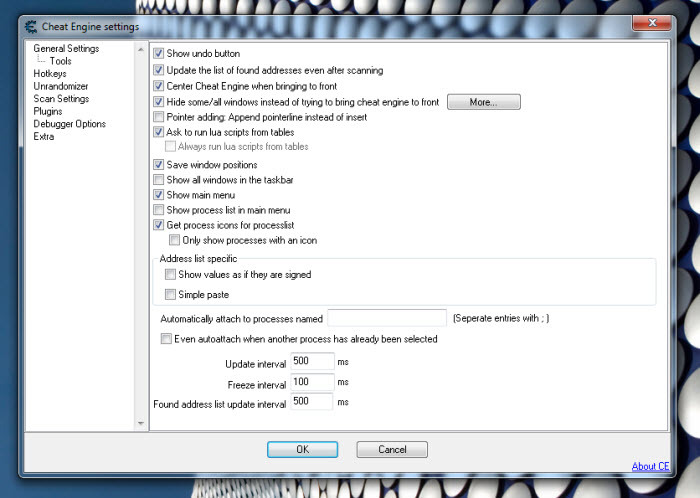Click the Update interval field
Image resolution: width=700 pixels, height=498 pixels.
tap(312, 361)
